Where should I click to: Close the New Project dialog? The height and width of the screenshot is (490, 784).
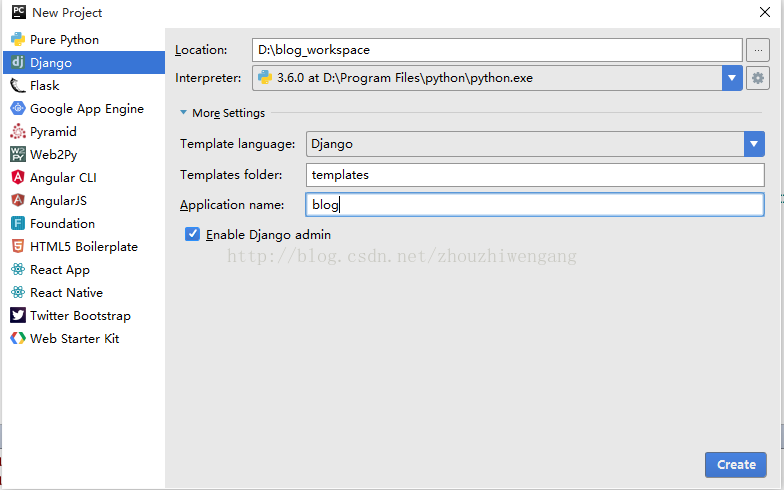tap(764, 12)
